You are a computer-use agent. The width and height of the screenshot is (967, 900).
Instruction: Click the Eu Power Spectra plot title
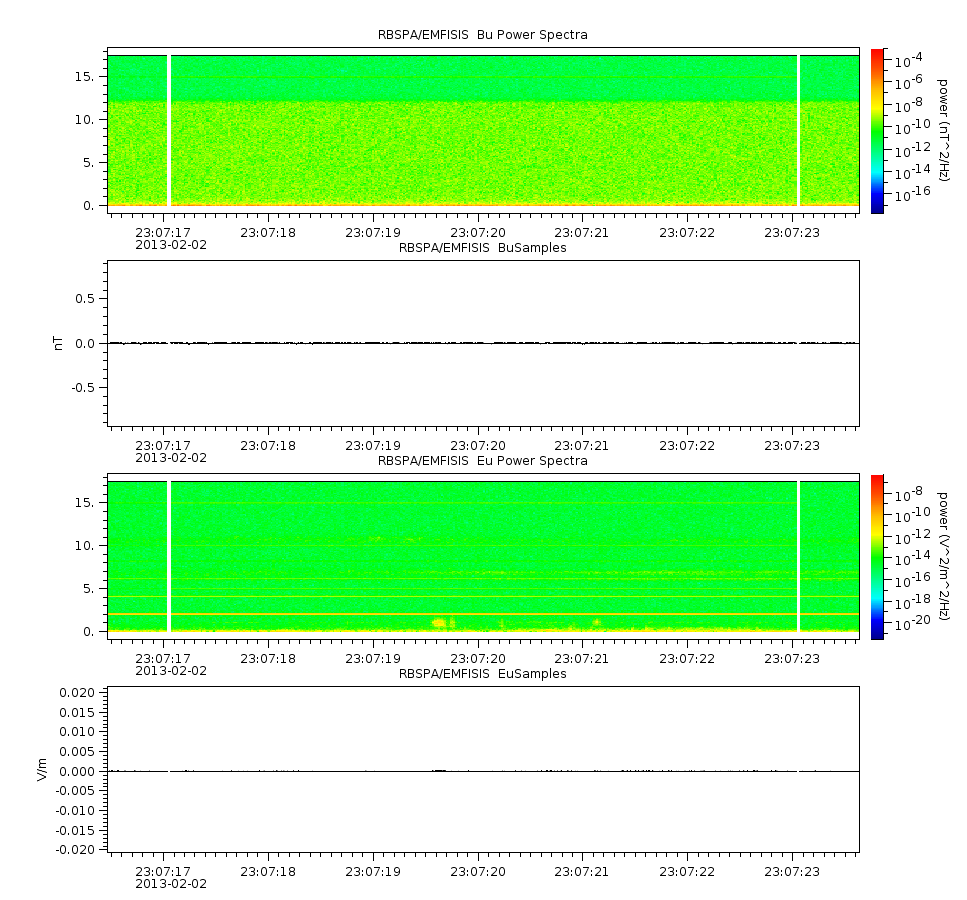pos(482,461)
